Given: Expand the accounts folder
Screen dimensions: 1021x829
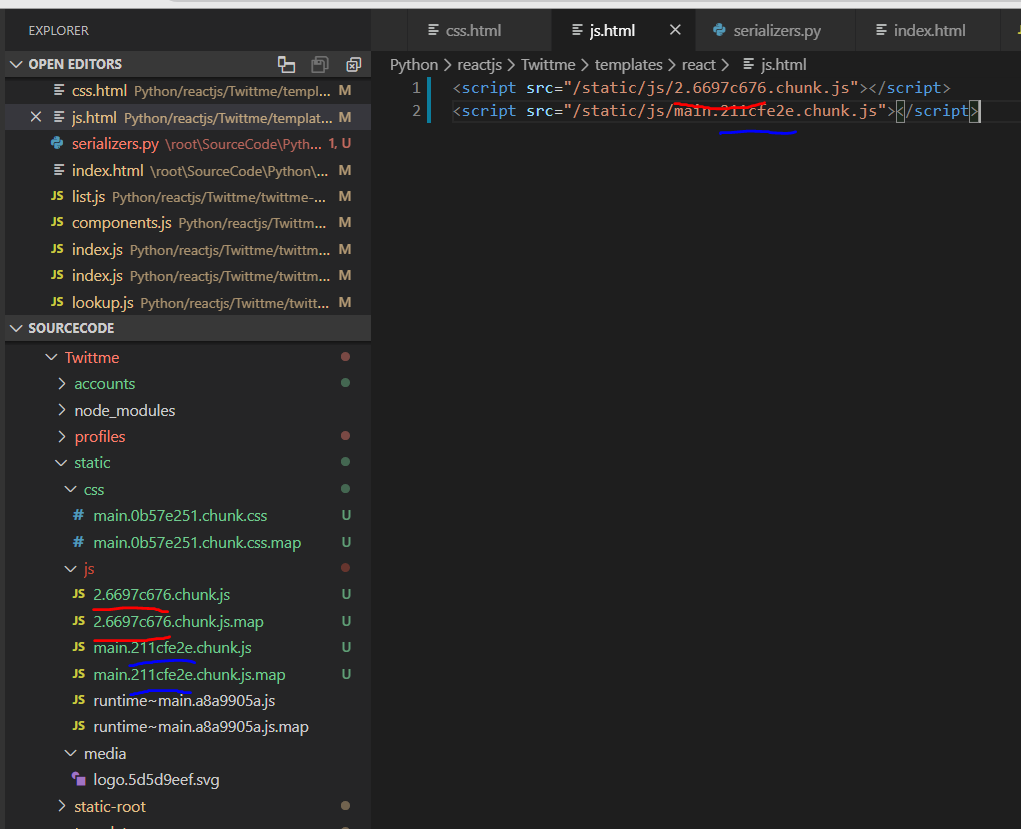Looking at the screenshot, I should 104,384.
